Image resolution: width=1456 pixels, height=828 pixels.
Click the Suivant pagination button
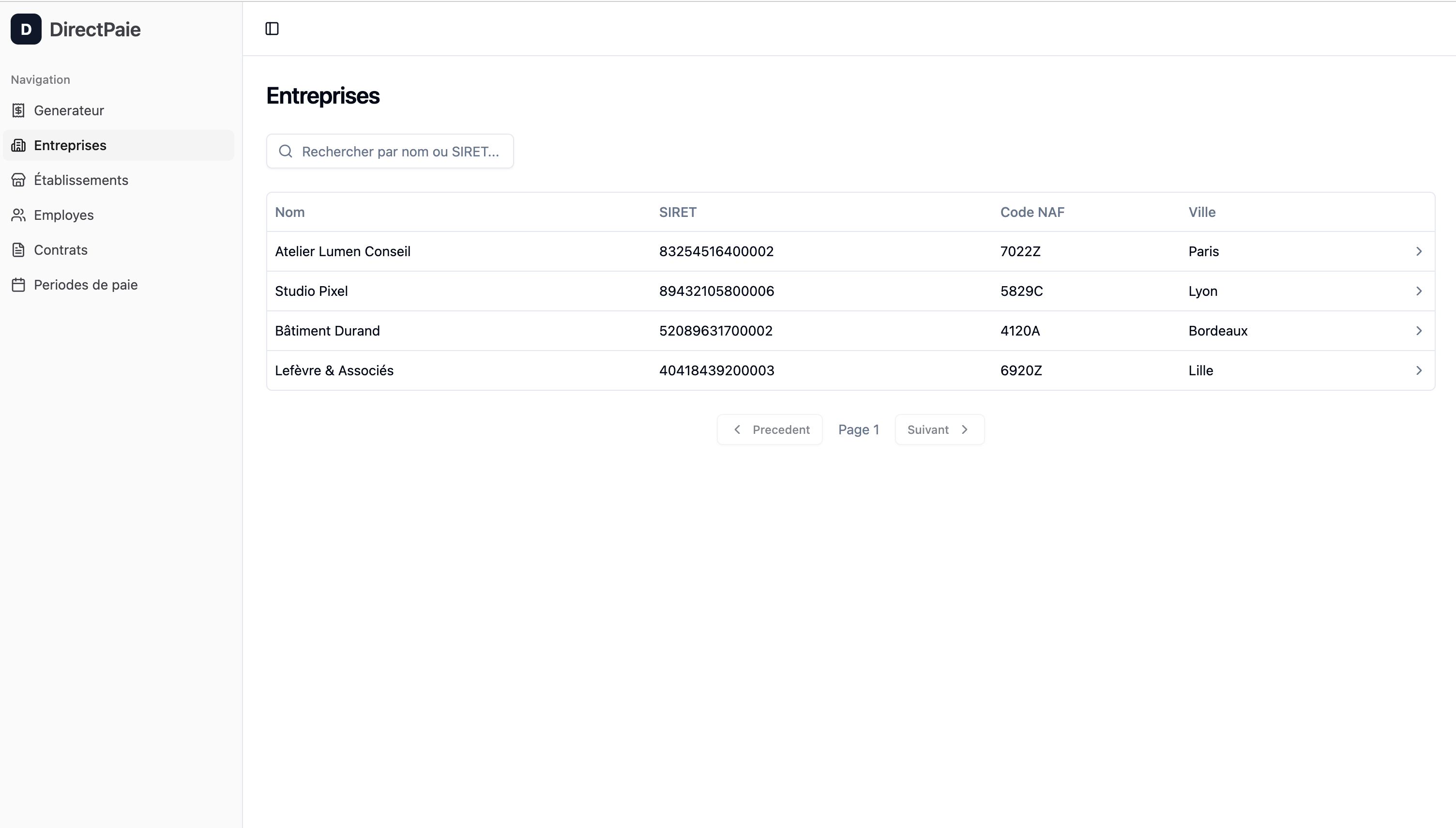[x=940, y=430]
